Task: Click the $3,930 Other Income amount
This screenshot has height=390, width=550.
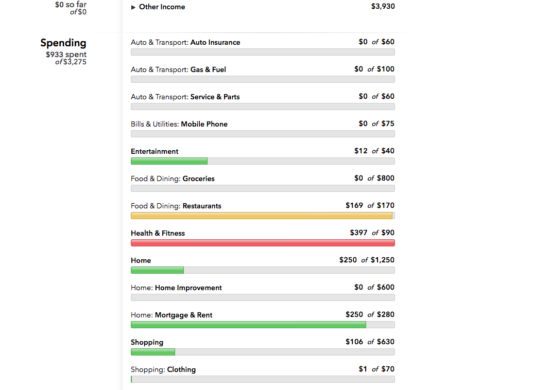Action: pos(383,6)
